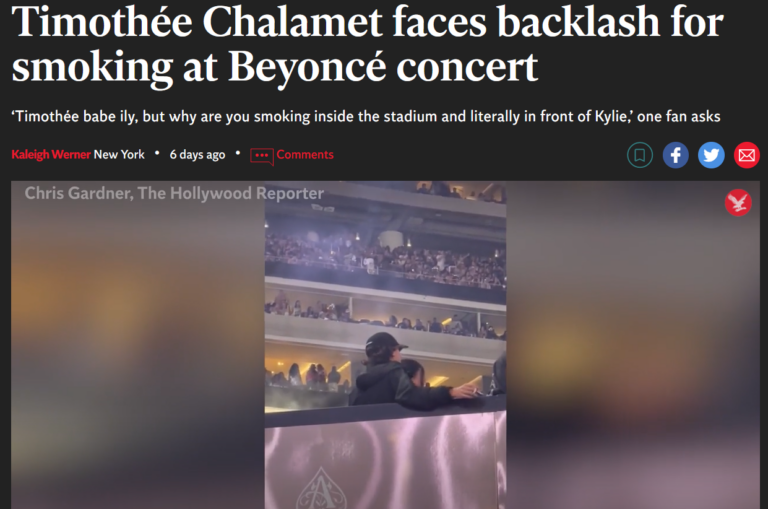Click the pink LED screen below the ledge
The width and height of the screenshot is (768, 509).
pyautogui.click(x=385, y=465)
